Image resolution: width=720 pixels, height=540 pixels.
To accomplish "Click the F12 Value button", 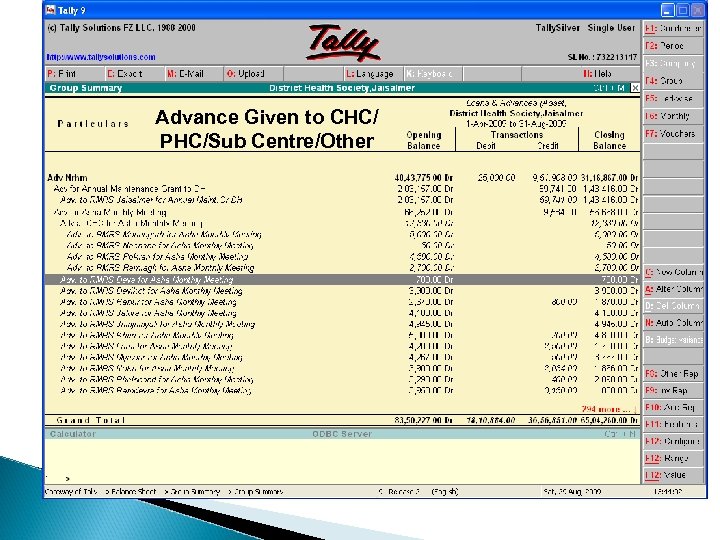I will 673,475.
